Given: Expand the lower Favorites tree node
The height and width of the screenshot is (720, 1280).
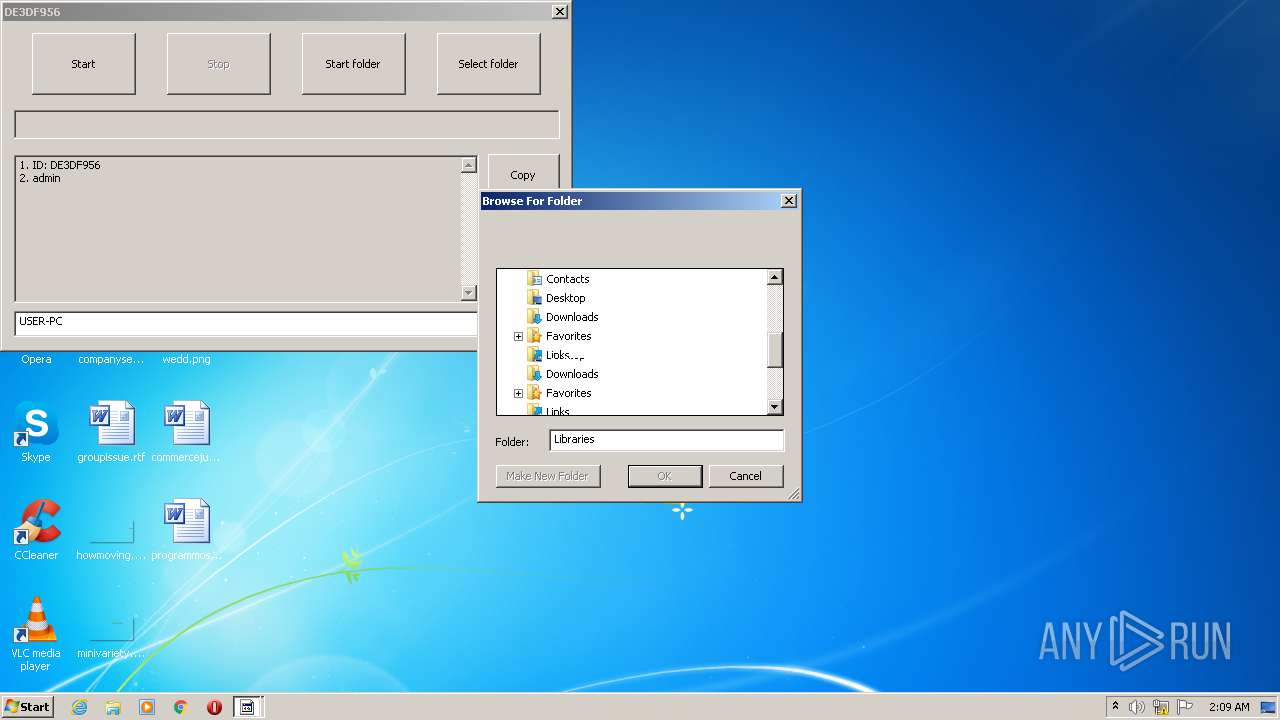Looking at the screenshot, I should 518,393.
